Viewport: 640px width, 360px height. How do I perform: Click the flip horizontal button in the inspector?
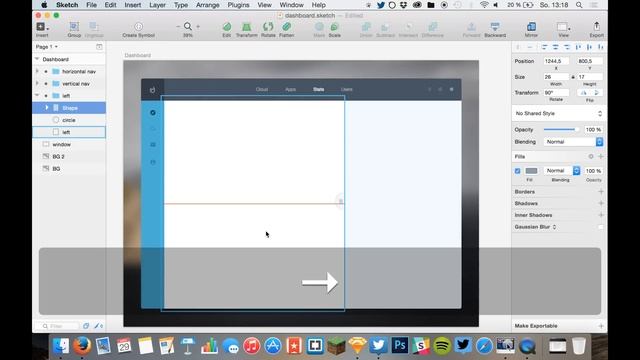pyautogui.click(x=583, y=93)
